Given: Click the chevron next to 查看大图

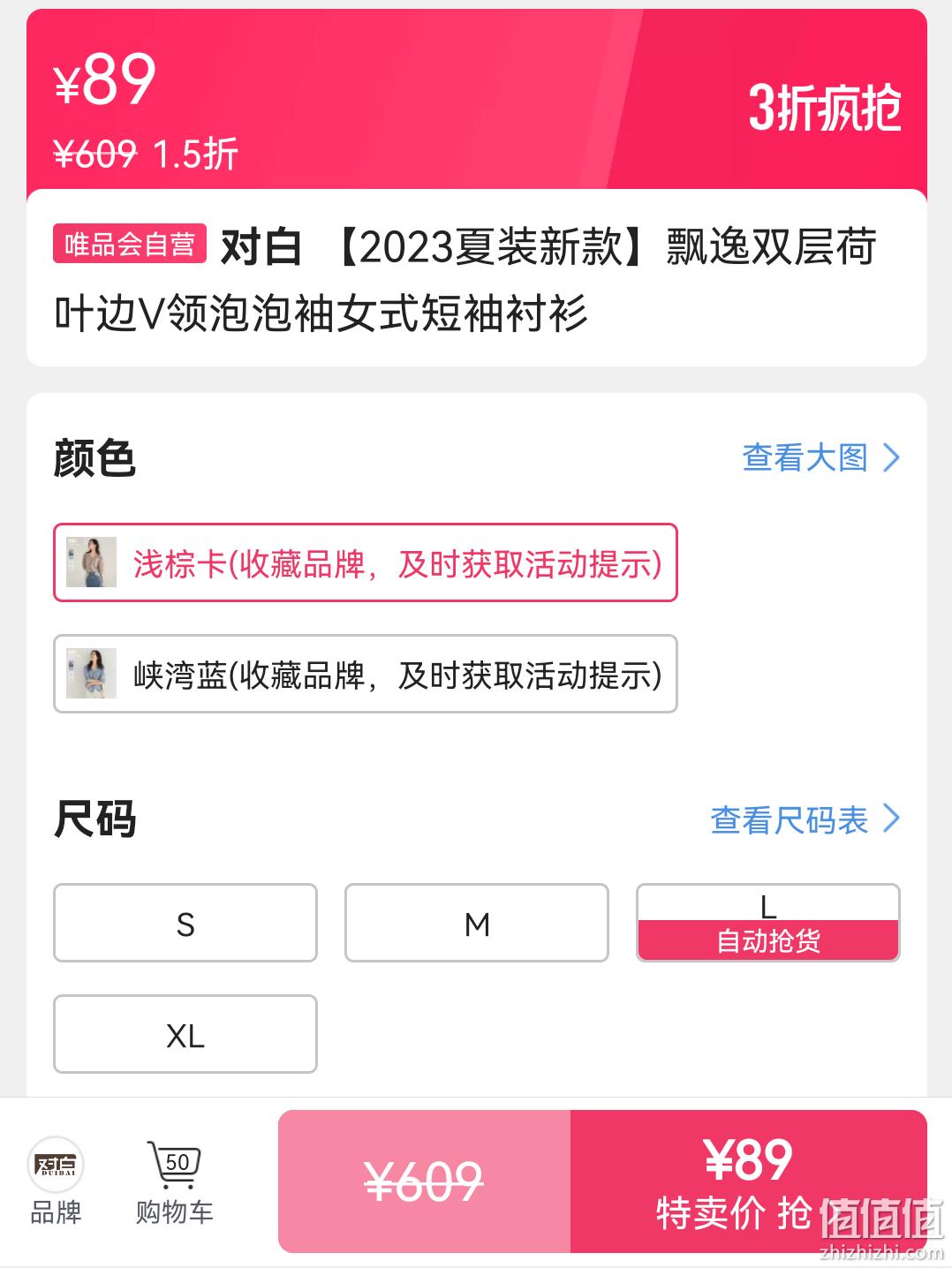Looking at the screenshot, I should coord(891,457).
